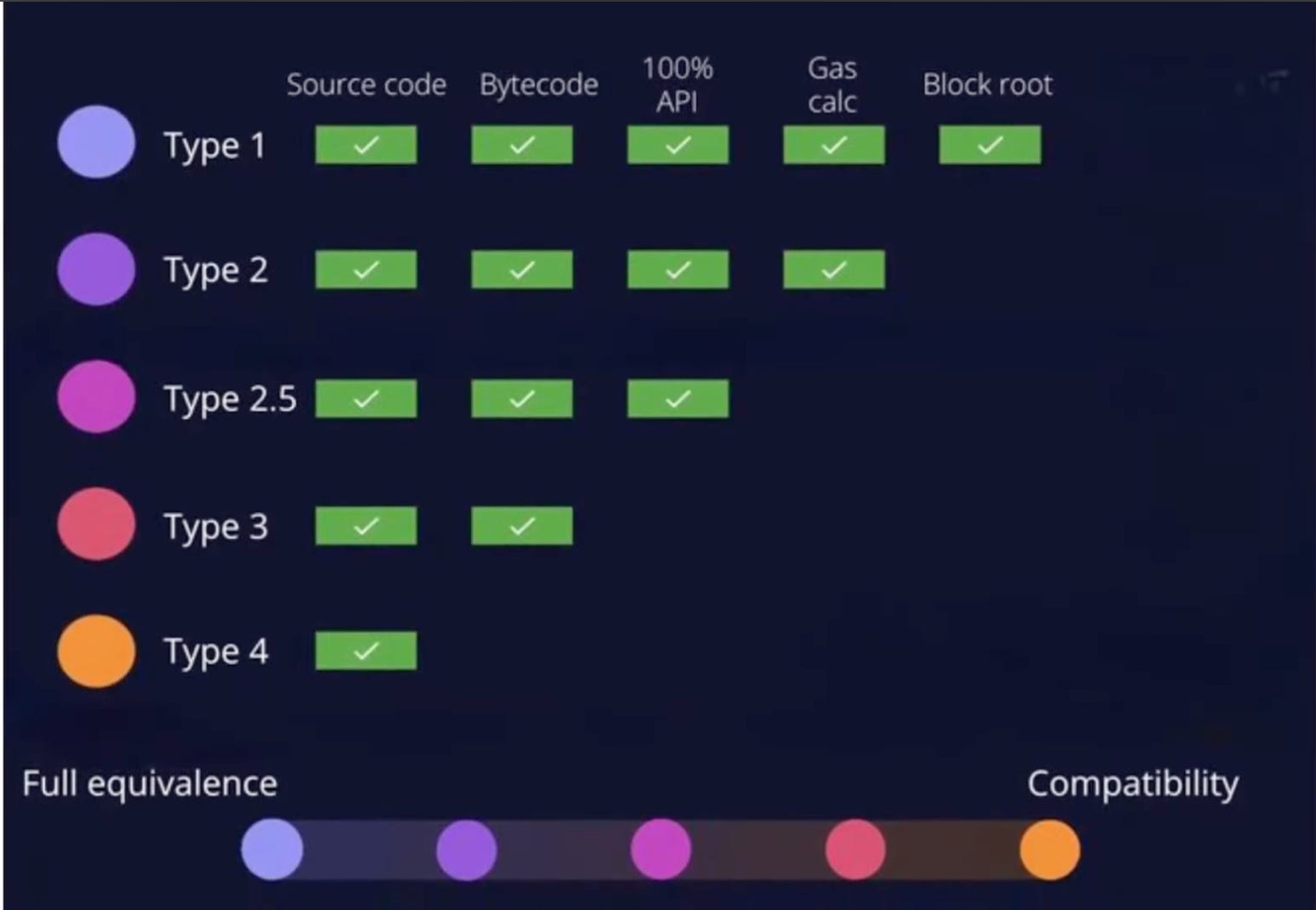
Task: Click the Source code column header
Action: click(x=366, y=85)
